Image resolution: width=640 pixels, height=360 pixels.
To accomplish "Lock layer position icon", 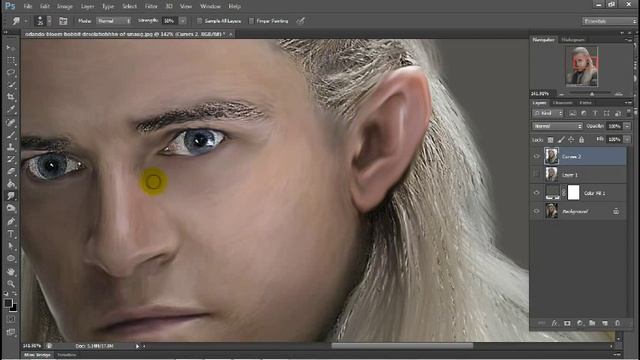I will 571,140.
